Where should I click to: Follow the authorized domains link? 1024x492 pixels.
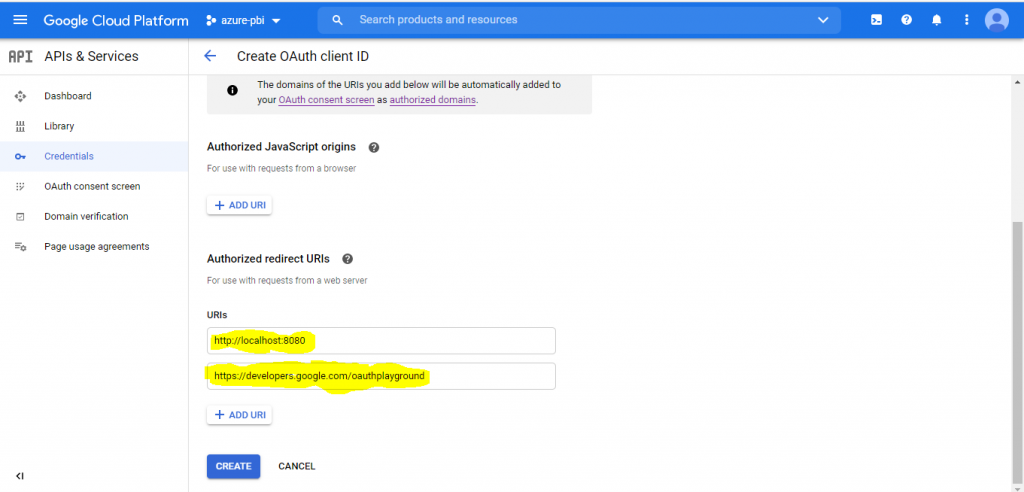432,100
